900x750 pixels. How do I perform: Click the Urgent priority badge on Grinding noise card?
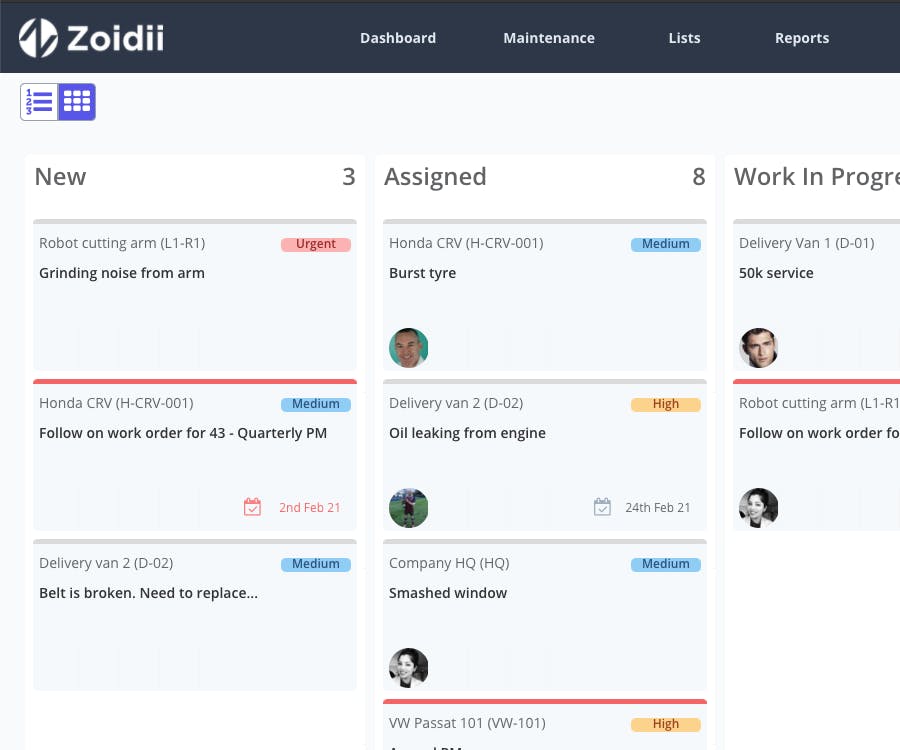tap(316, 243)
